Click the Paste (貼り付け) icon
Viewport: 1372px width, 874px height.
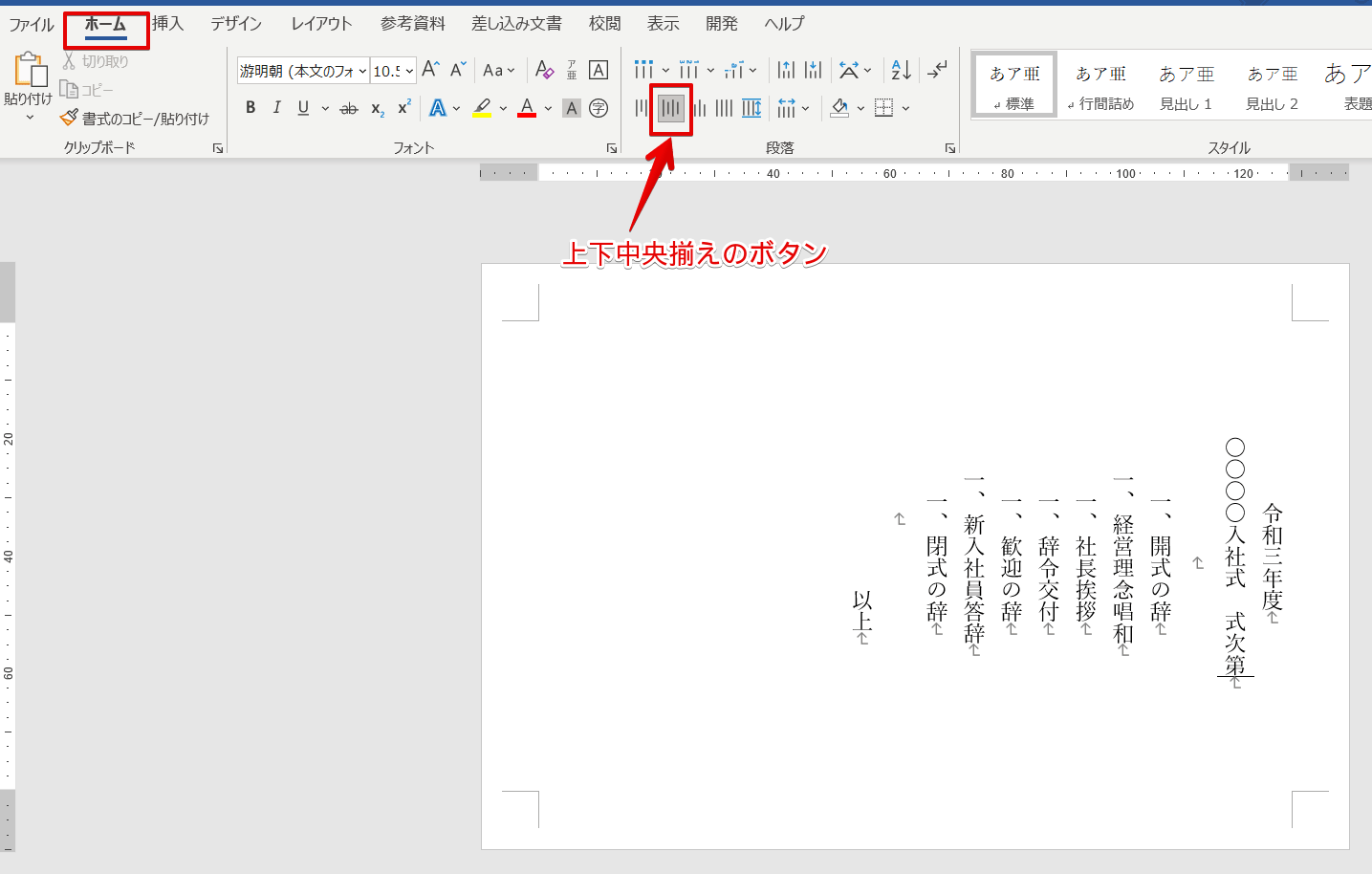(x=30, y=71)
